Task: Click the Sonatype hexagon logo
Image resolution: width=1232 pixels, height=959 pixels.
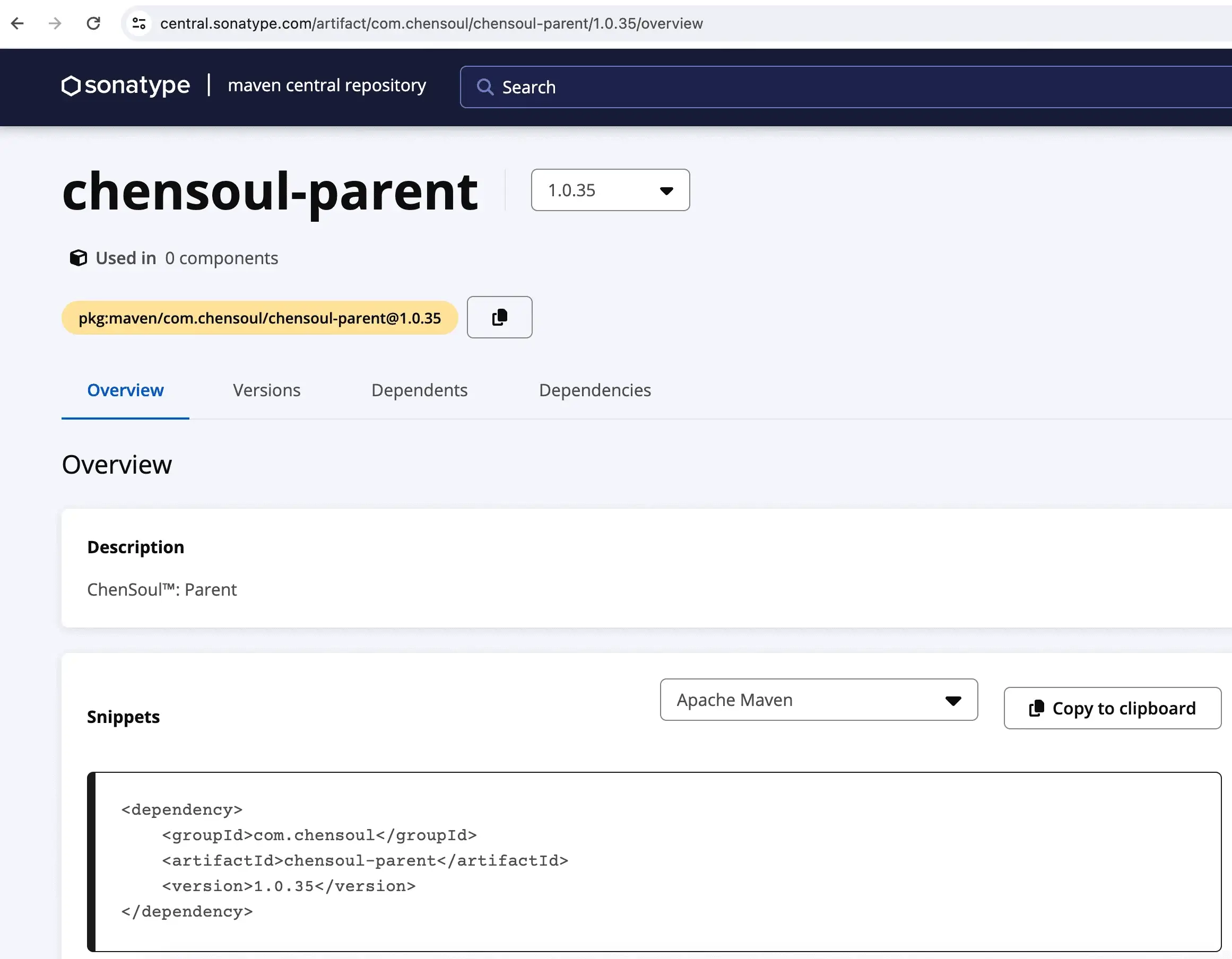Action: coord(71,86)
